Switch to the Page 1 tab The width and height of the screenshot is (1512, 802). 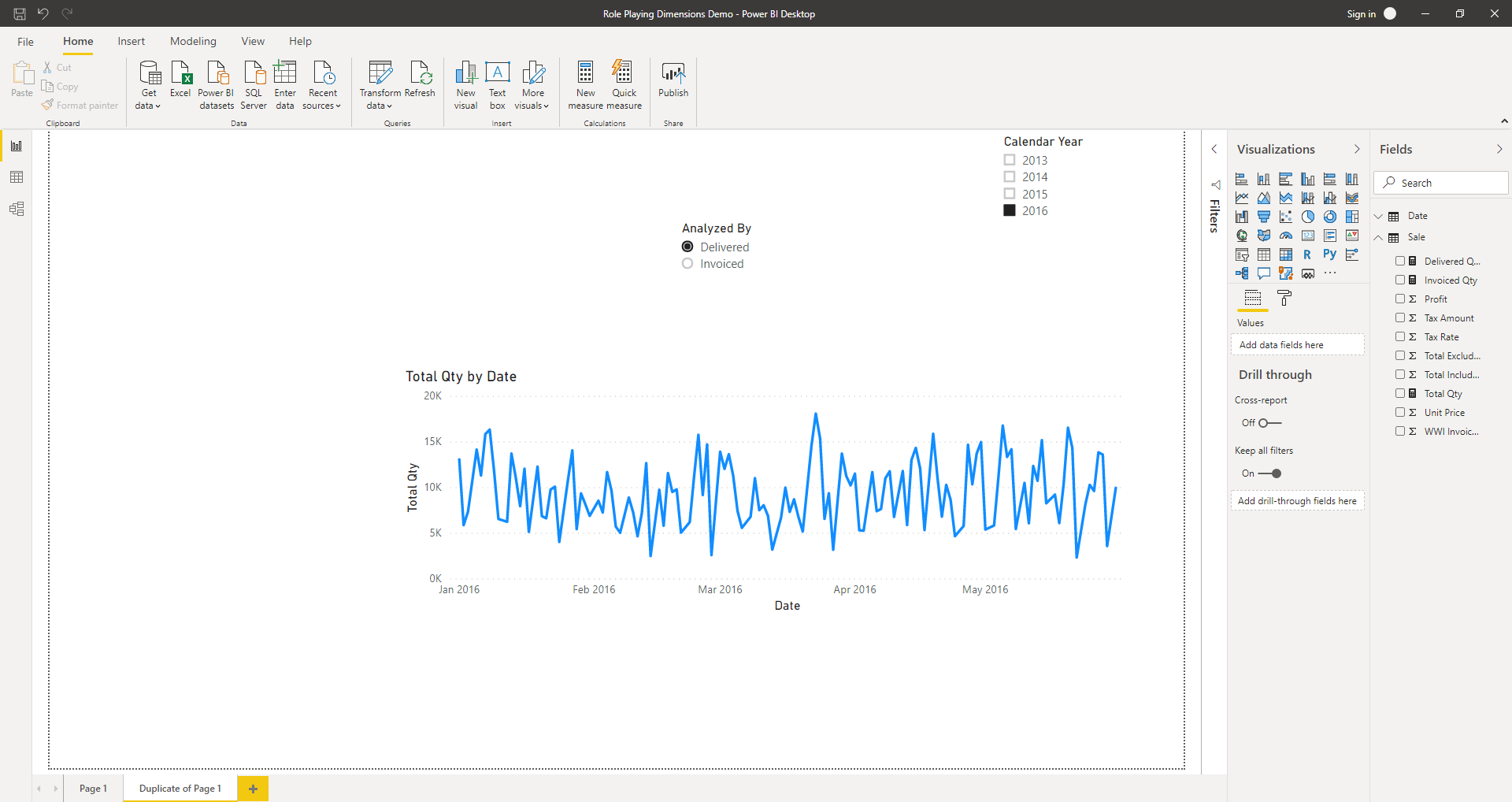click(x=93, y=789)
